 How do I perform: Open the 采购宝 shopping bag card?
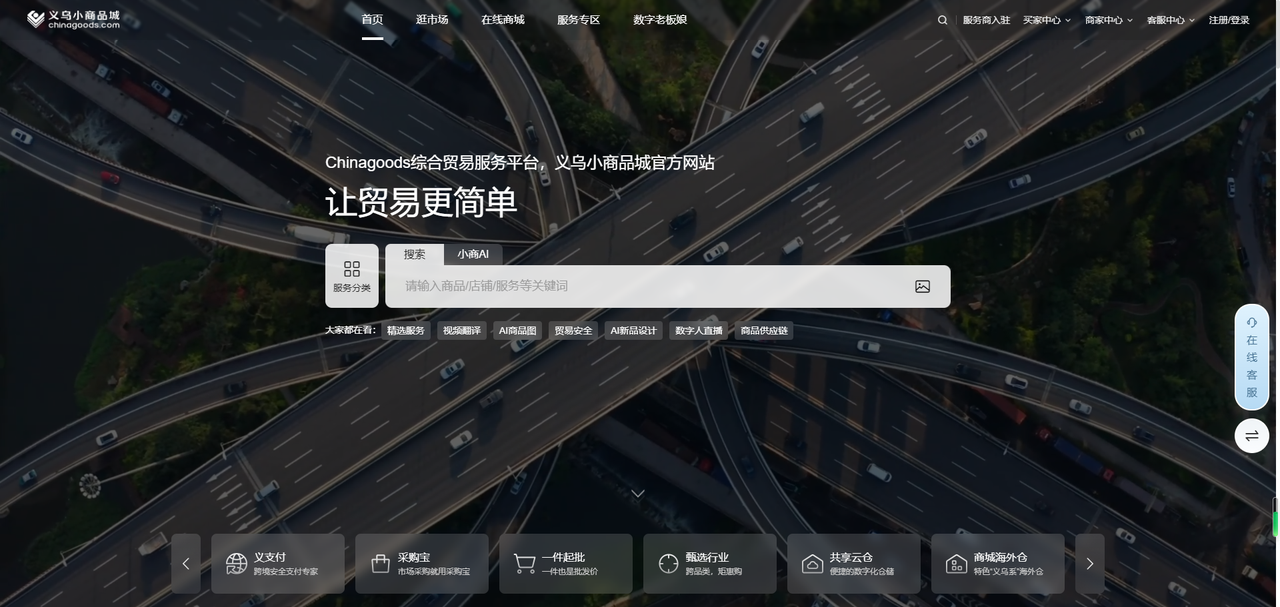tap(422, 564)
